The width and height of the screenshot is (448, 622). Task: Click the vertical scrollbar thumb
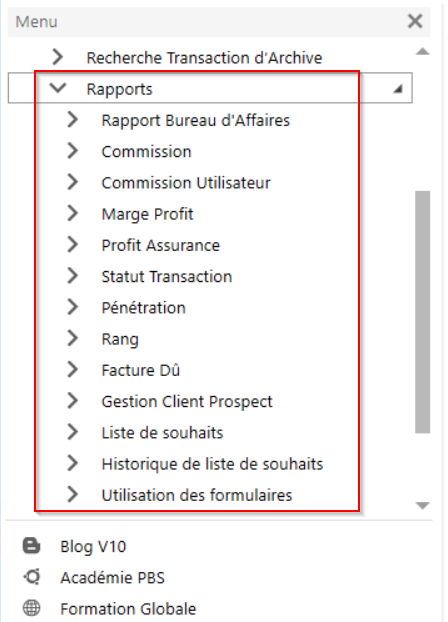422,312
